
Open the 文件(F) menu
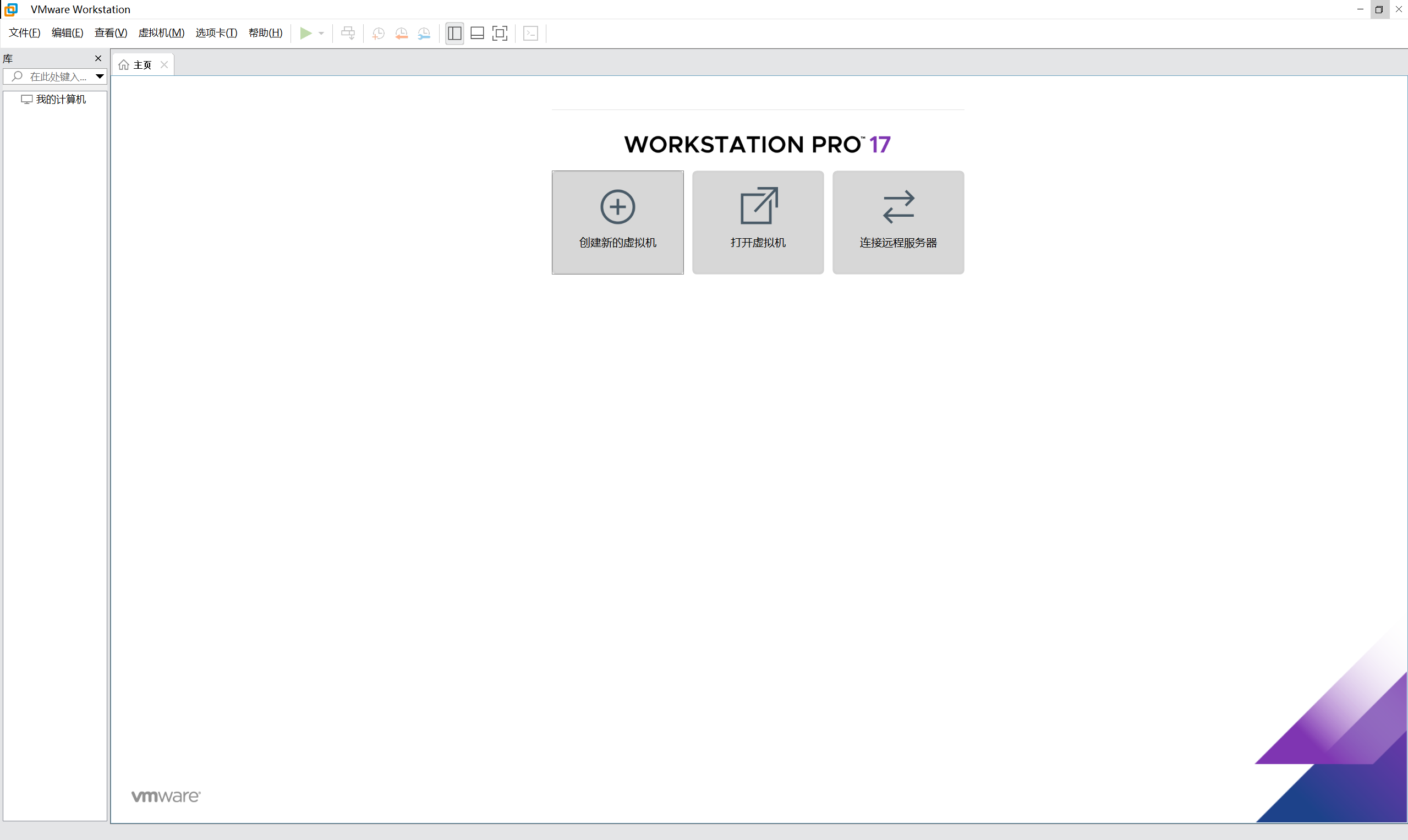pyautogui.click(x=24, y=33)
